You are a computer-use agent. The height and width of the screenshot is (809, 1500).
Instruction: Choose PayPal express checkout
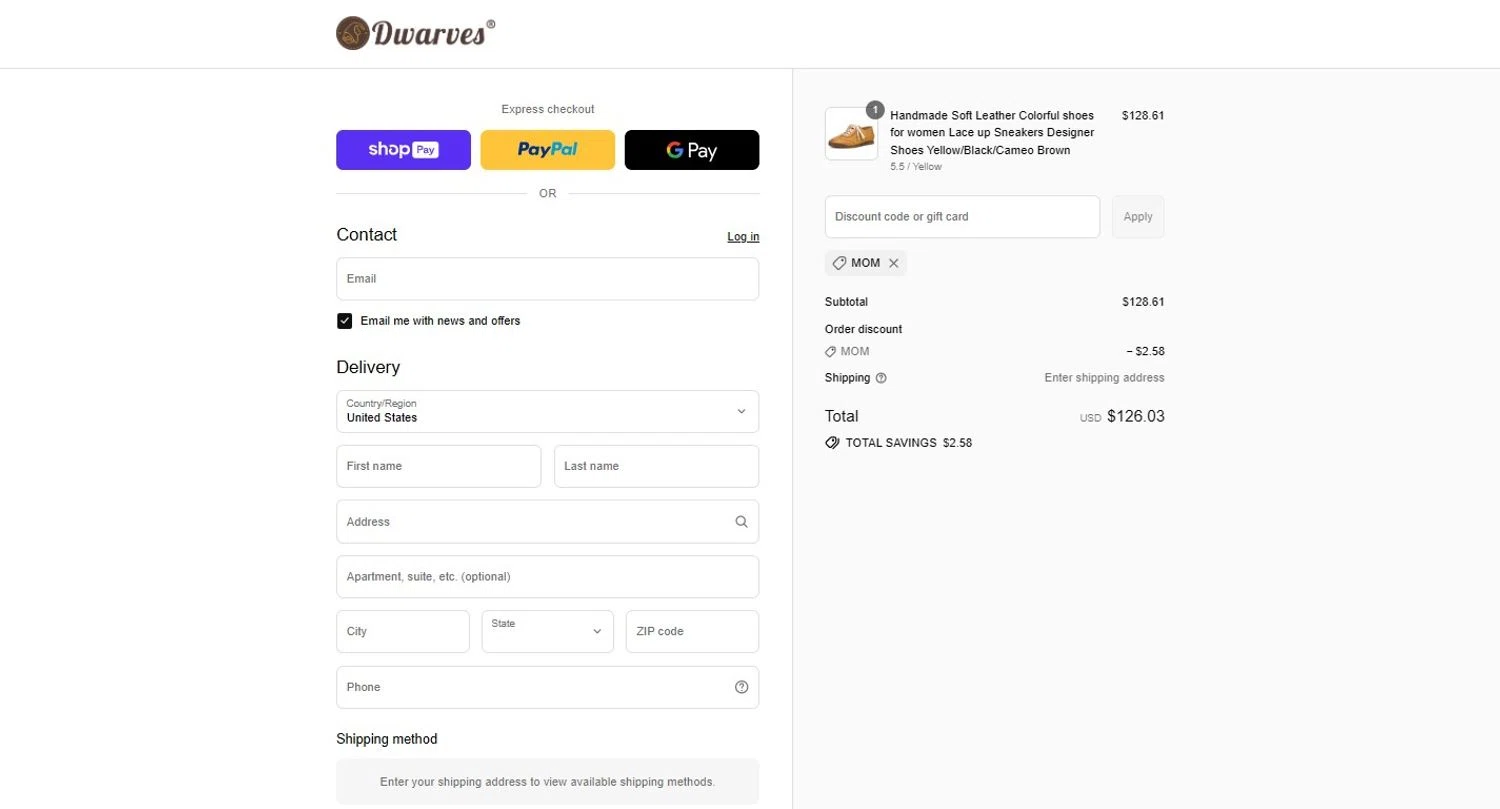click(x=547, y=150)
